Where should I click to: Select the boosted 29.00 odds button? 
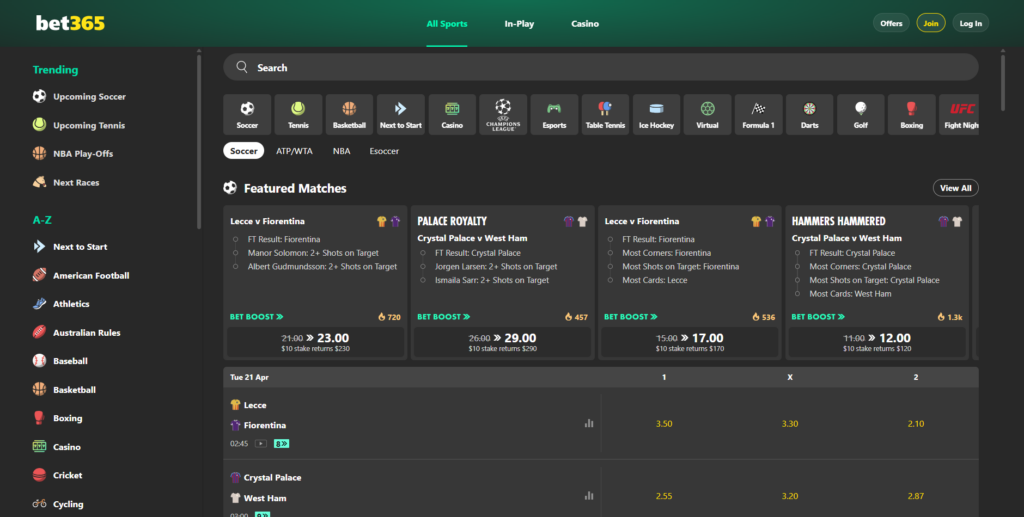coord(502,342)
